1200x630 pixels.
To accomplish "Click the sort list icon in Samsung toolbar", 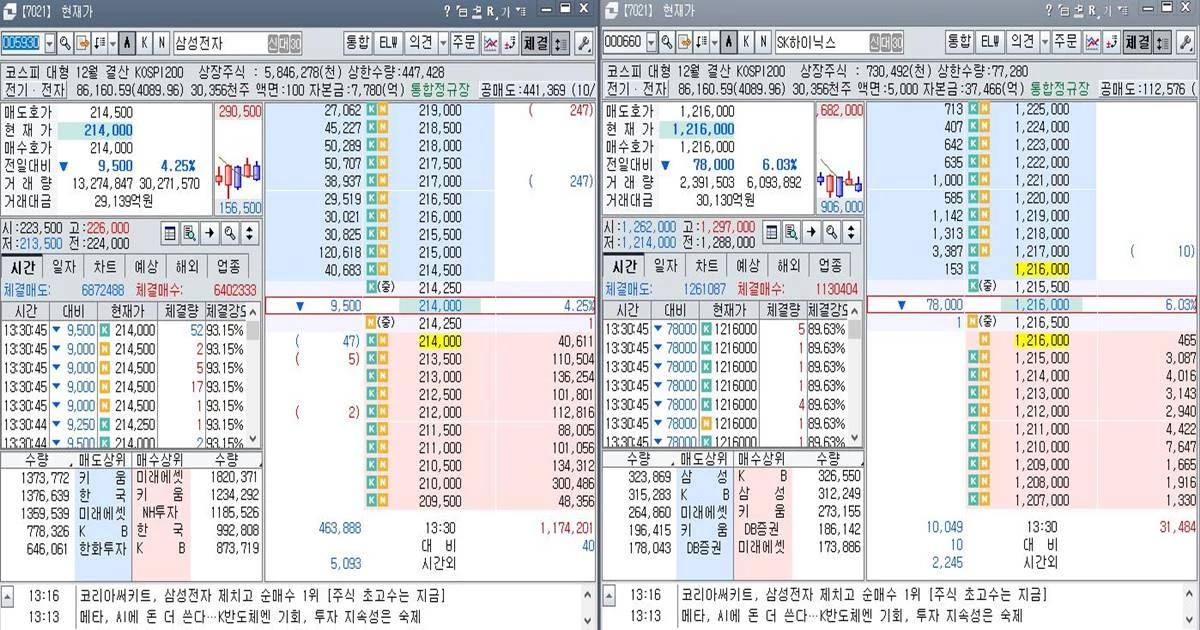I will (x=98, y=43).
